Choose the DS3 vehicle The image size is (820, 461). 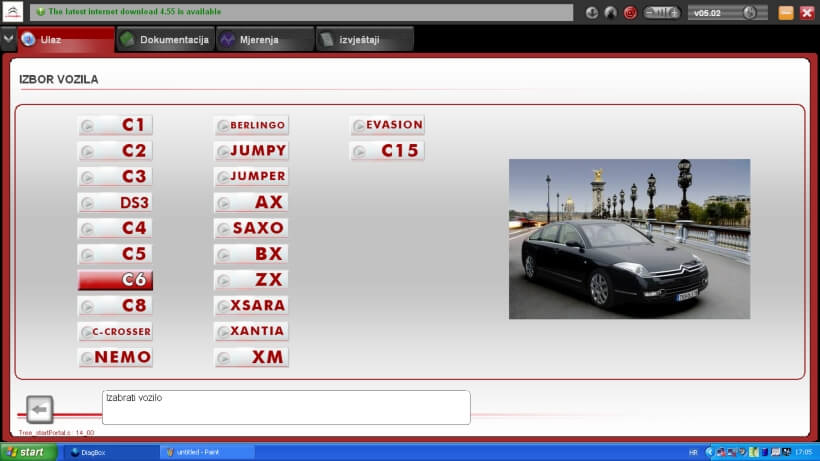116,203
